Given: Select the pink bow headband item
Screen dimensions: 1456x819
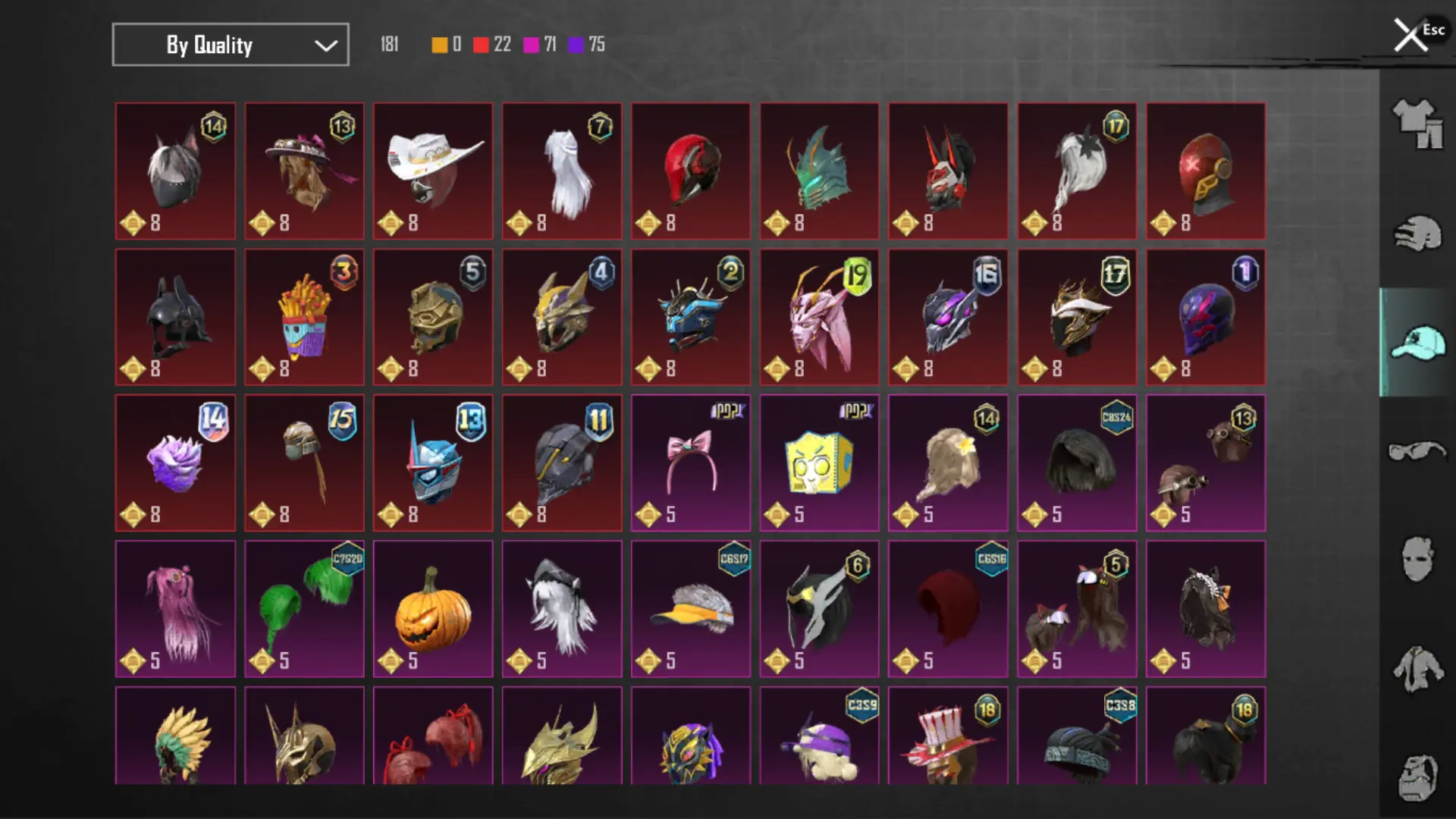Looking at the screenshot, I should (691, 463).
